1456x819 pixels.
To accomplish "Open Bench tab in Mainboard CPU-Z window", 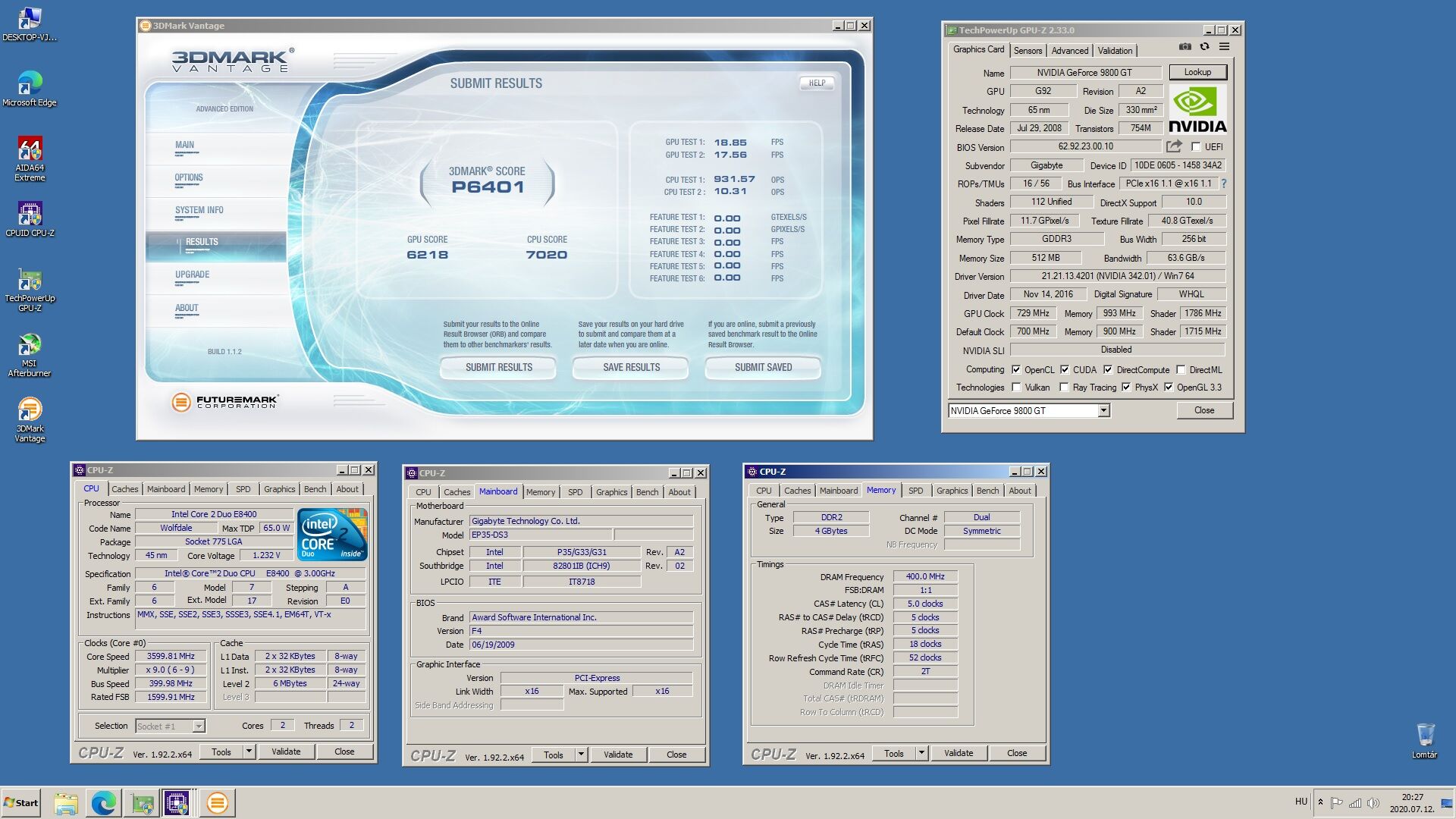I will point(647,492).
